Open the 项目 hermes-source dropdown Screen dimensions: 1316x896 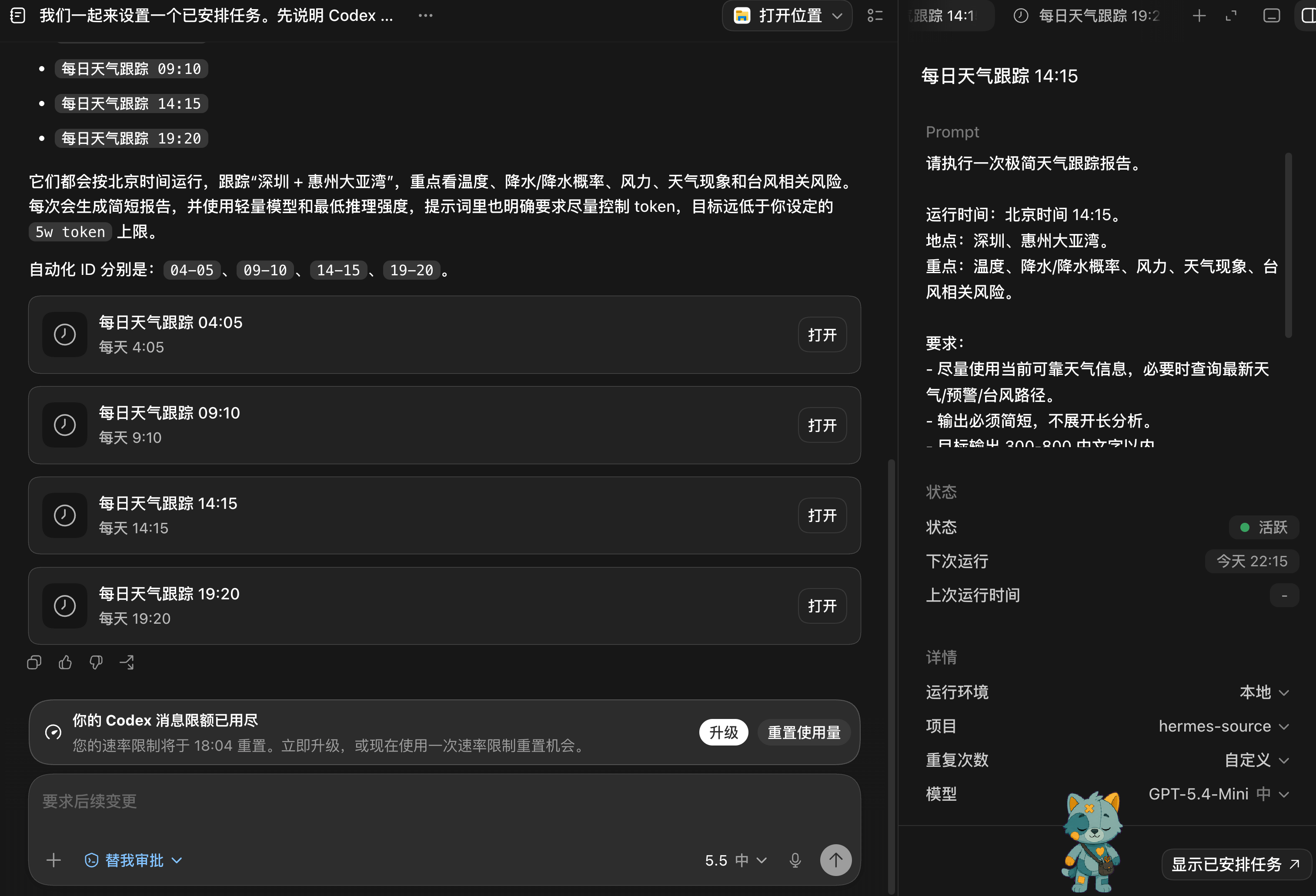coord(1224,726)
